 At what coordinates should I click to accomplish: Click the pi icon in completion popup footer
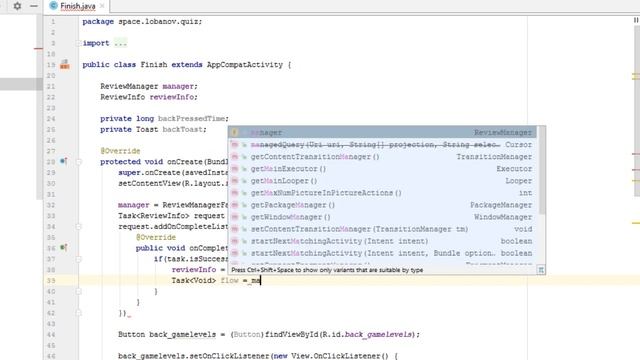point(540,270)
